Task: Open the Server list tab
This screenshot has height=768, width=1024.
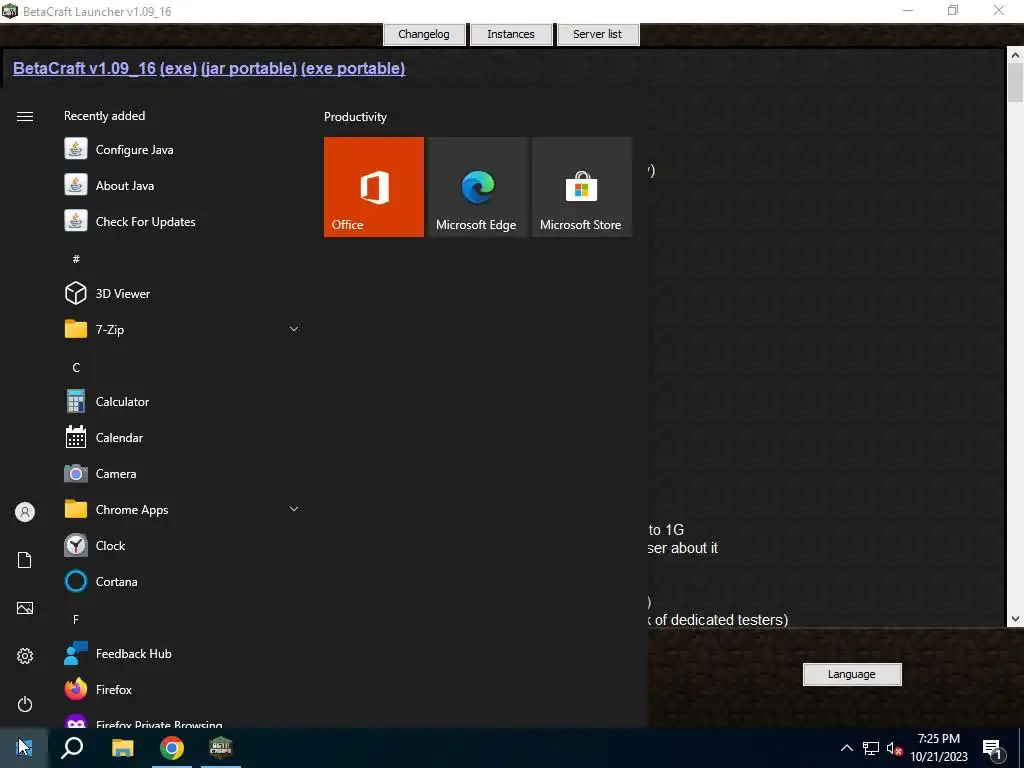Action: point(598,34)
